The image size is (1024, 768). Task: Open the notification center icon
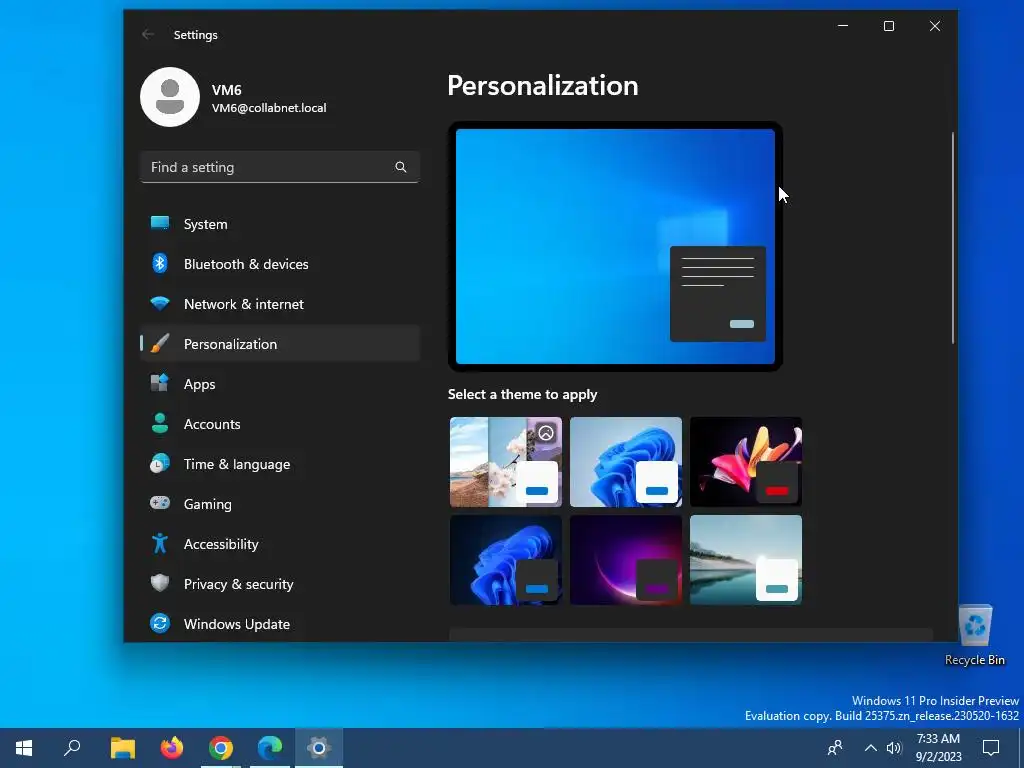pos(991,748)
